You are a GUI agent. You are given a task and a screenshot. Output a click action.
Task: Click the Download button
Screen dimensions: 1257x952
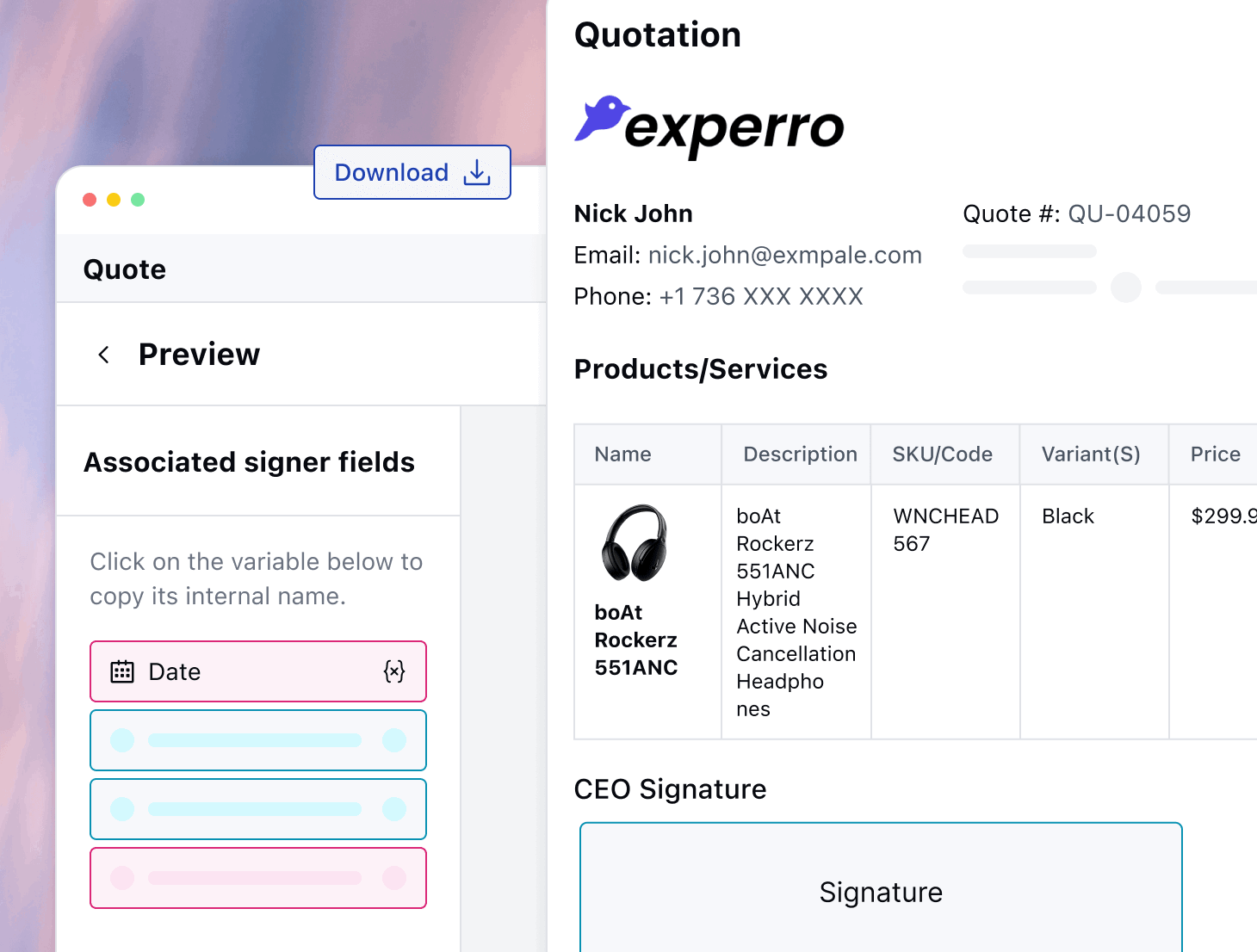412,172
